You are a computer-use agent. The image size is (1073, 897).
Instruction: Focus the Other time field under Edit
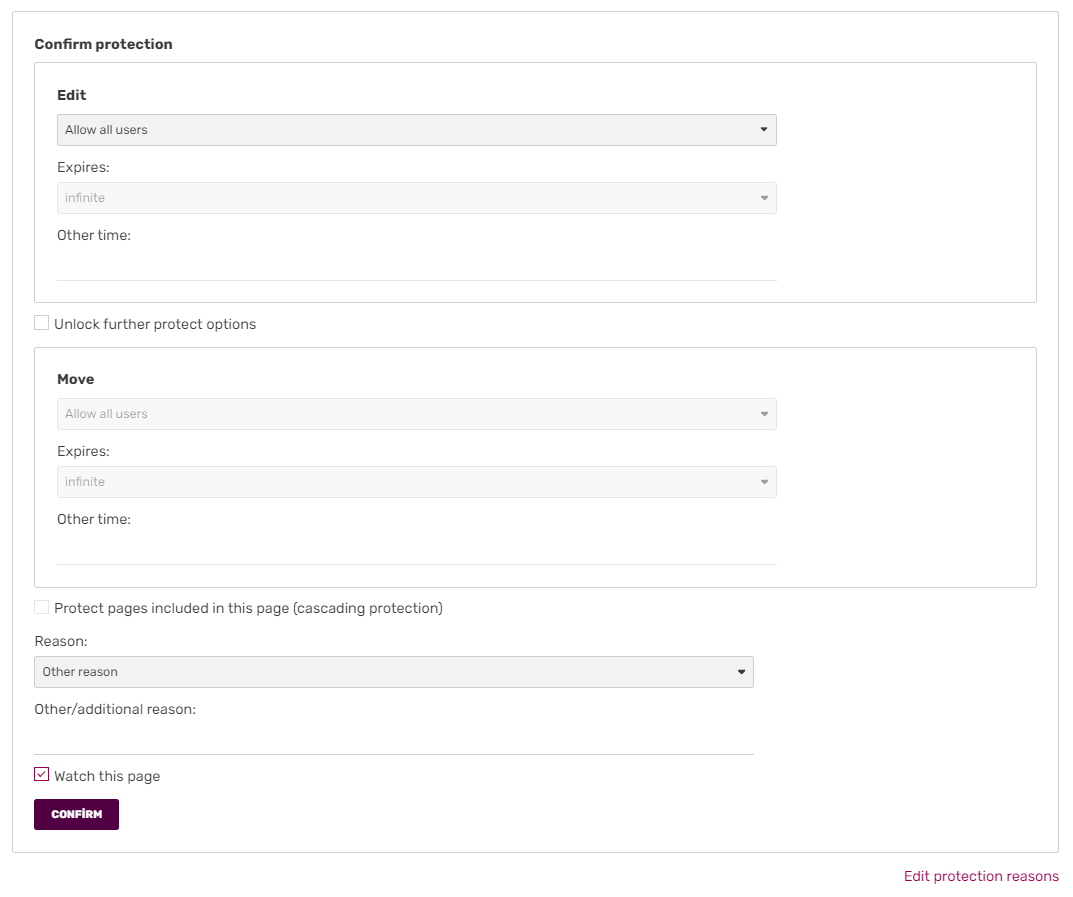(x=416, y=266)
